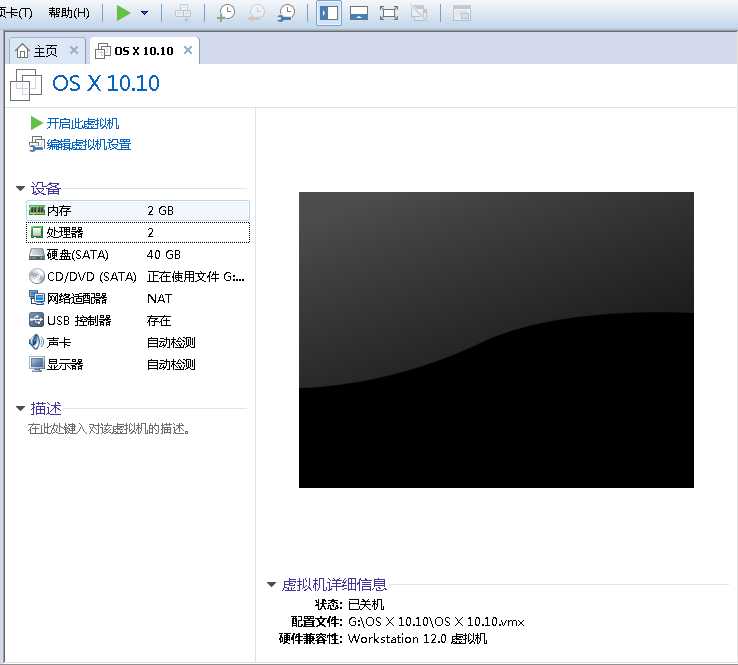The height and width of the screenshot is (665, 738).
Task: Click the settings icon beside 编辑虚拟机设置
Action: coord(36,144)
